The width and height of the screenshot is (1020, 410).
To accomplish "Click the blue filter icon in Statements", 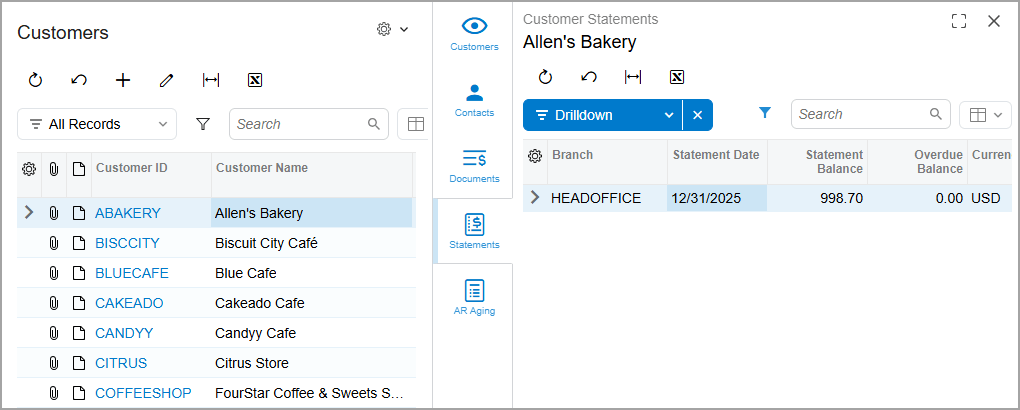I will (765, 114).
